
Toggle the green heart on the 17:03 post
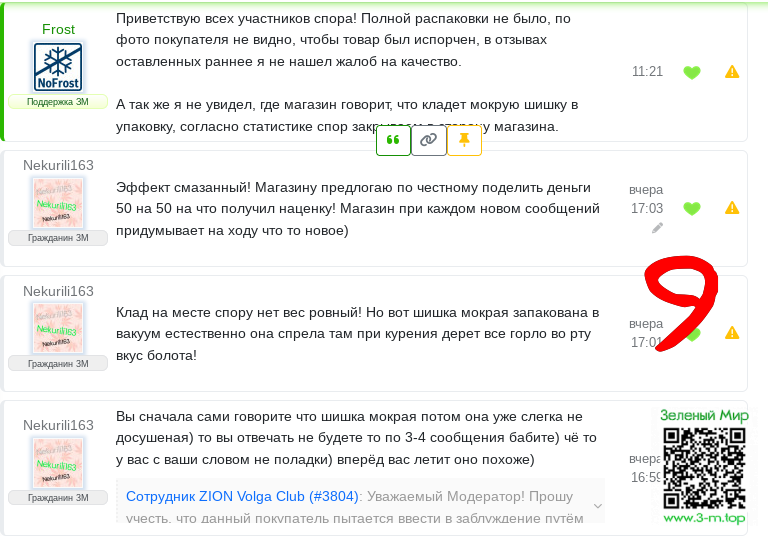tap(691, 208)
